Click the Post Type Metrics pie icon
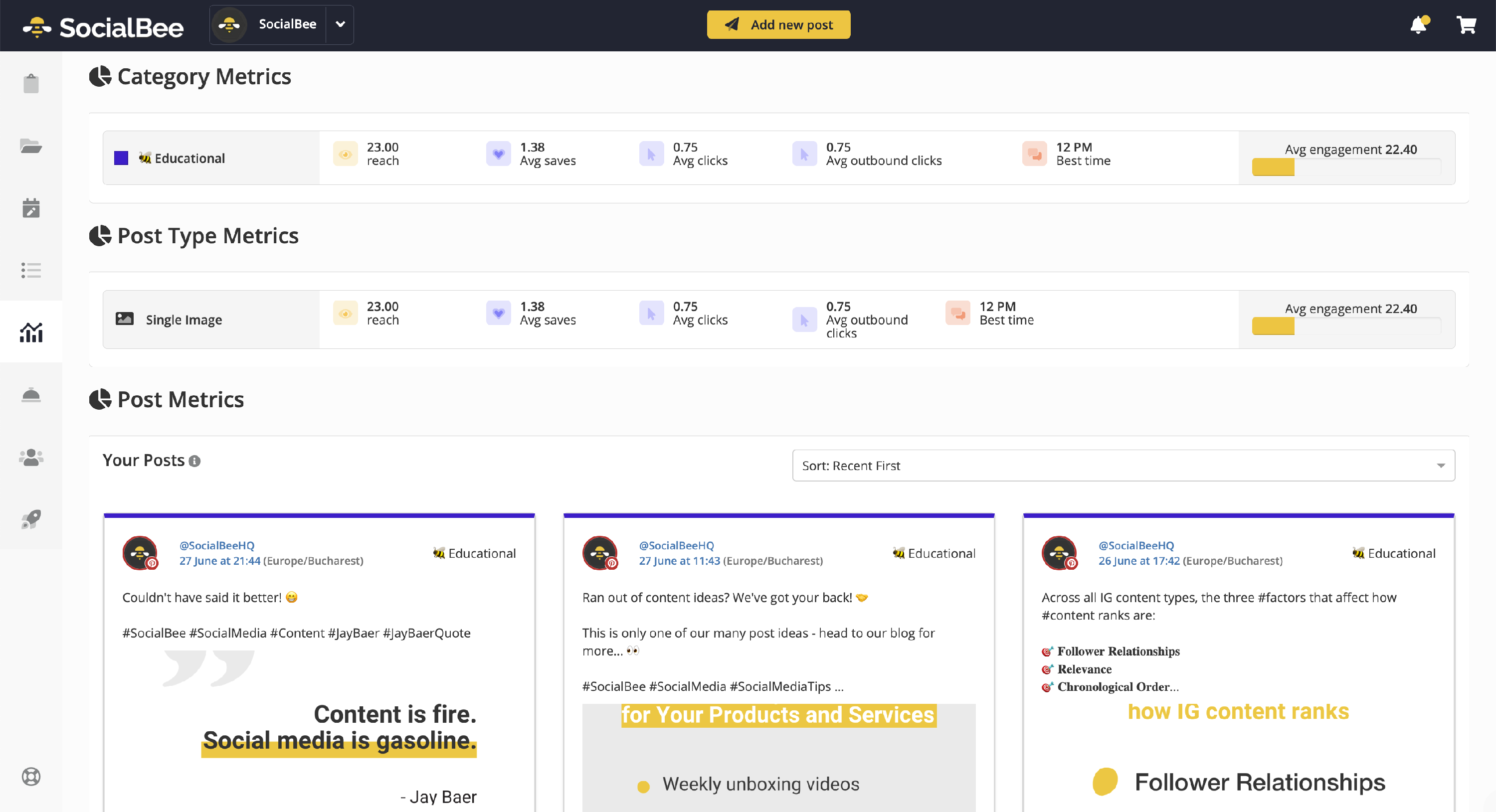Image resolution: width=1496 pixels, height=812 pixels. point(100,236)
